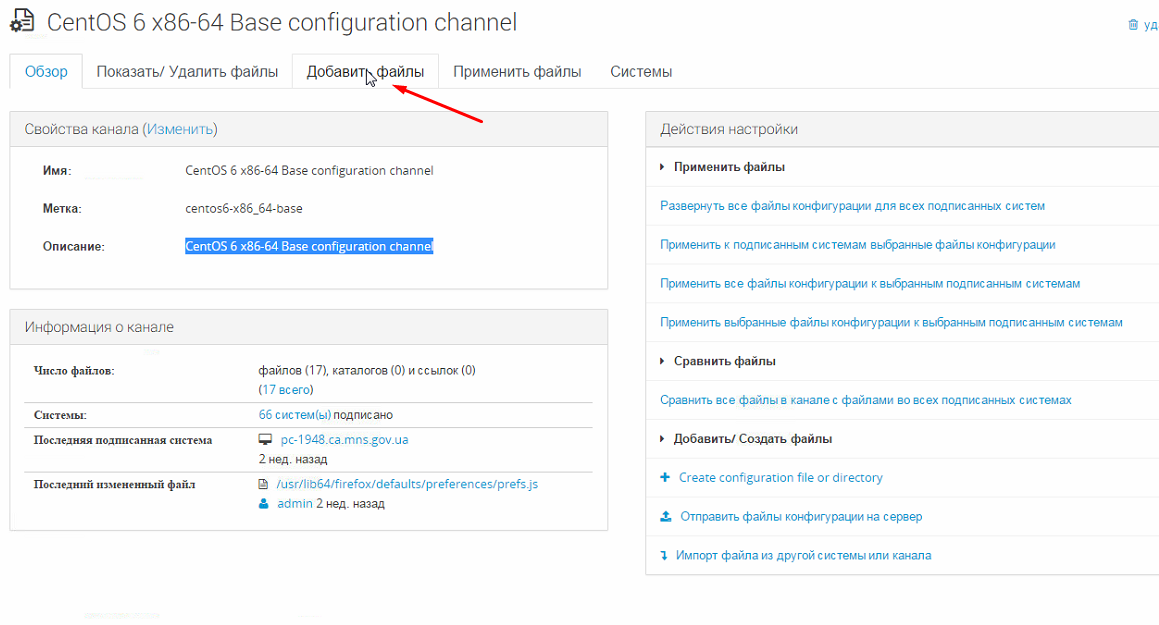Click the highlighted channel description text
Image resolution: width=1159 pixels, height=625 pixels.
click(309, 246)
